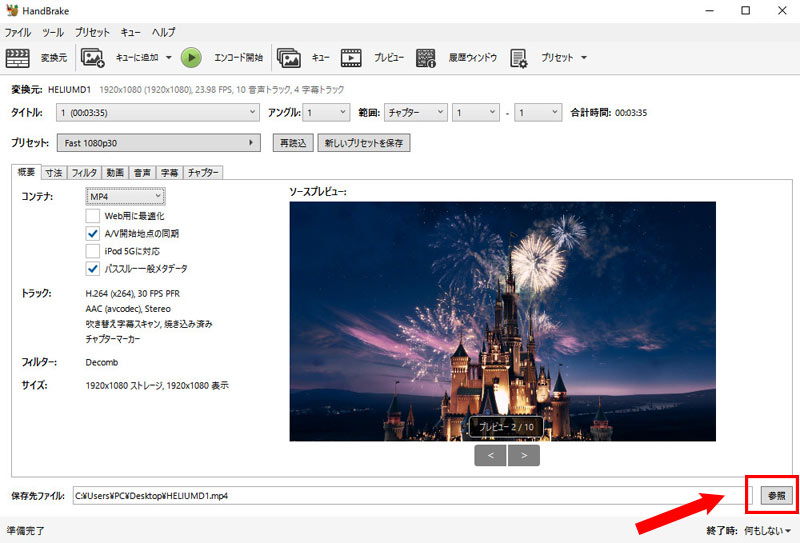
Task: Click the 保存先ファイル path field
Action: click(408, 496)
